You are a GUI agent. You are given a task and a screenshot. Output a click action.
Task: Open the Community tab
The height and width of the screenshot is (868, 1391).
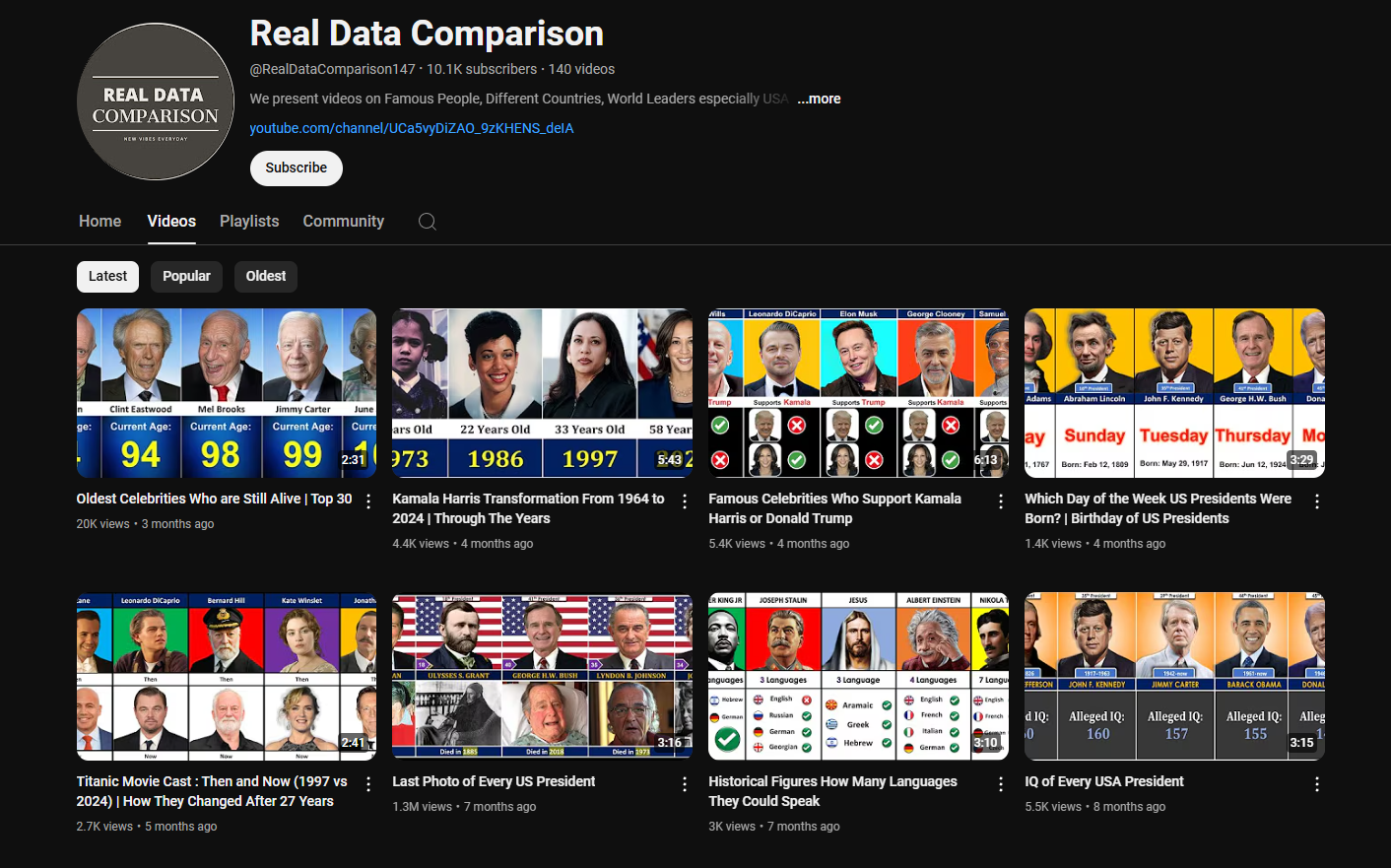344,222
